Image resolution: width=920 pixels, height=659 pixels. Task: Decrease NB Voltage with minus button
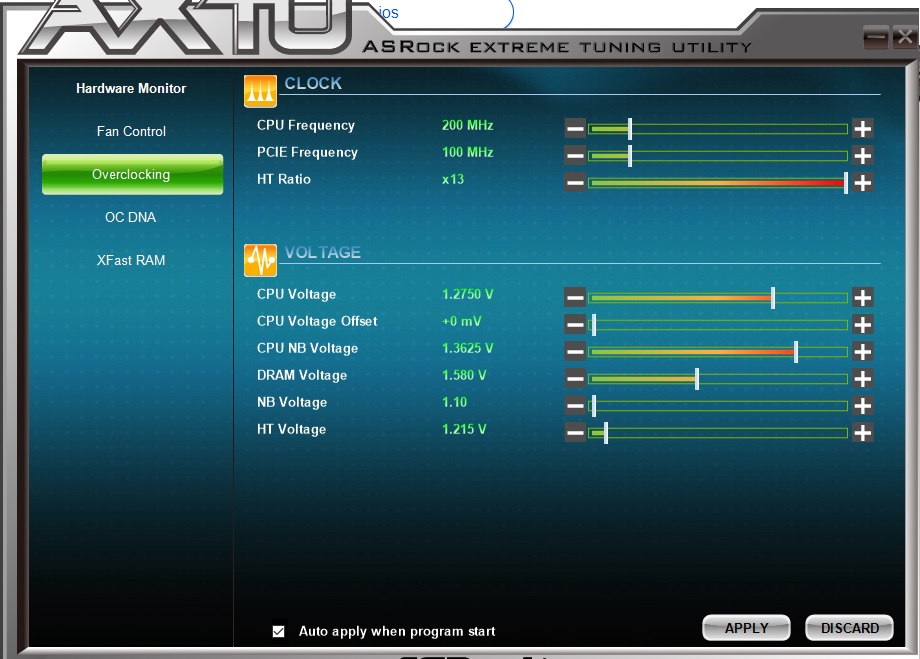[x=575, y=405]
